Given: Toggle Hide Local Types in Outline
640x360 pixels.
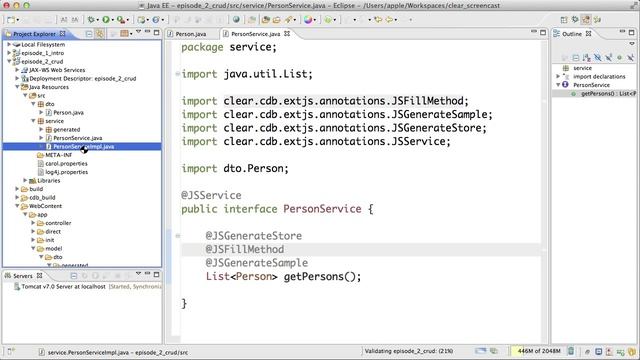Looking at the screenshot, I should tap(630, 58).
